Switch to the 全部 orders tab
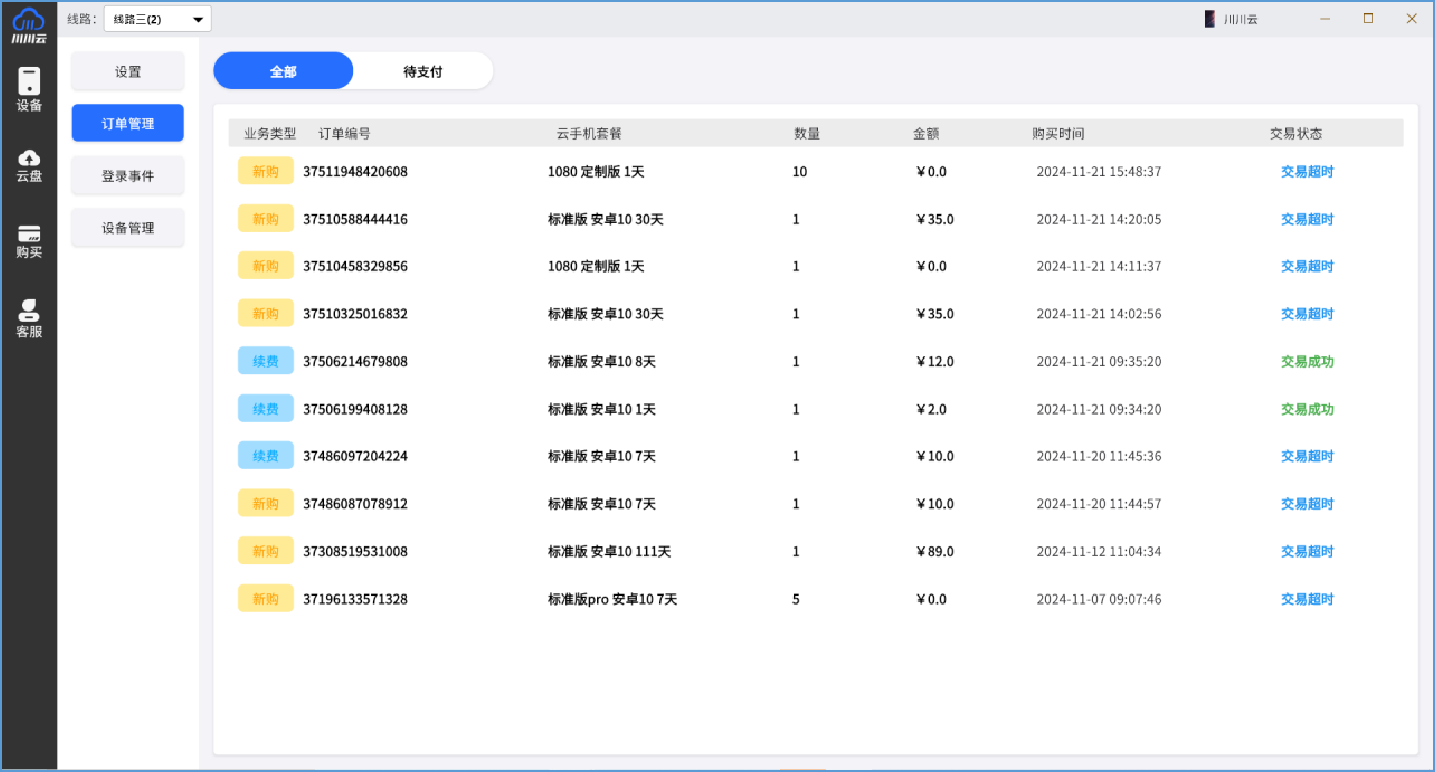 (283, 72)
